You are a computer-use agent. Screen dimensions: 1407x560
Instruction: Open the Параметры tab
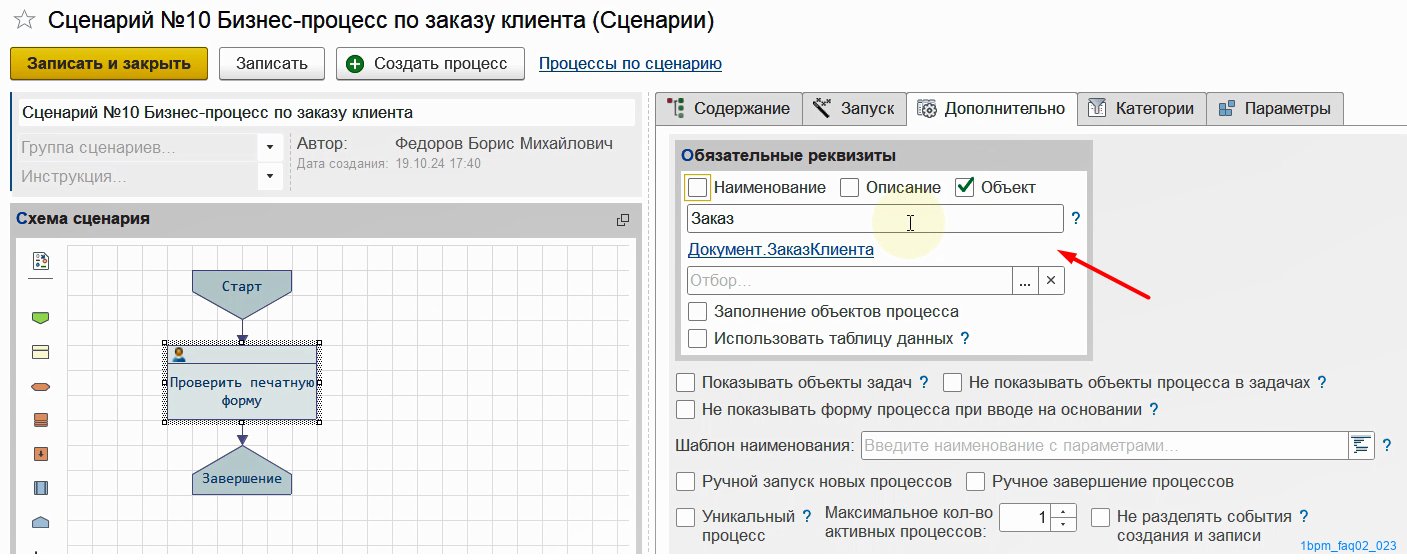1275,108
